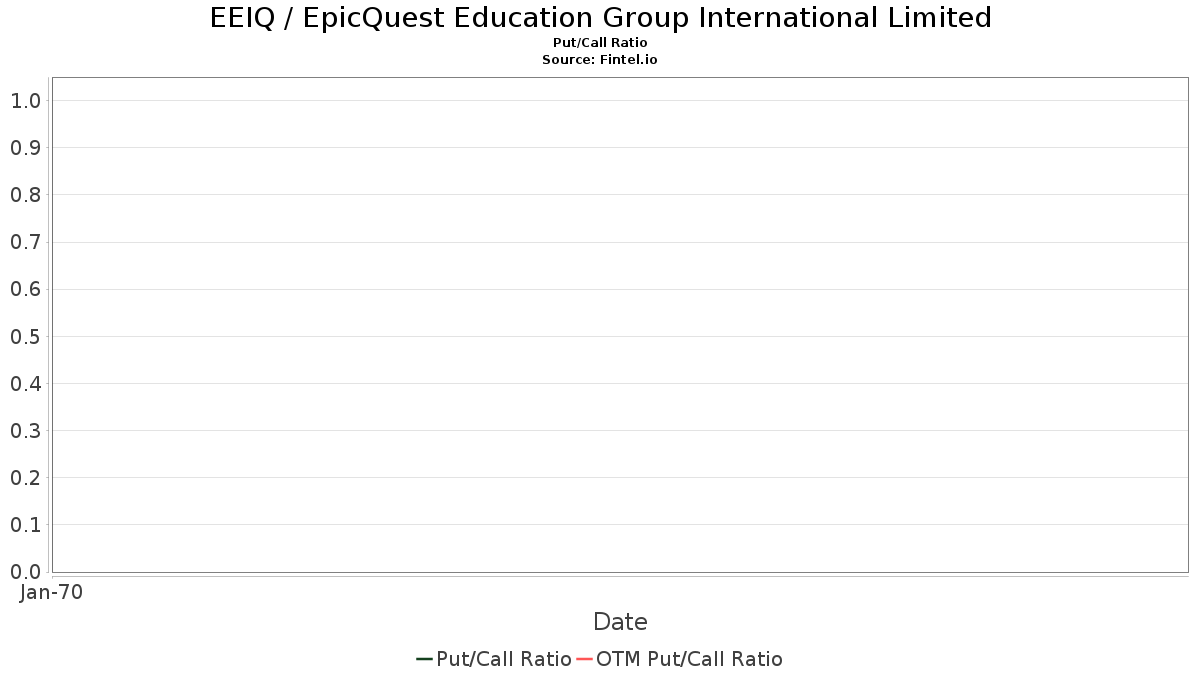This screenshot has height=675, width=1200.
Task: Click the 0.4 y-axis label
Action: point(26,384)
